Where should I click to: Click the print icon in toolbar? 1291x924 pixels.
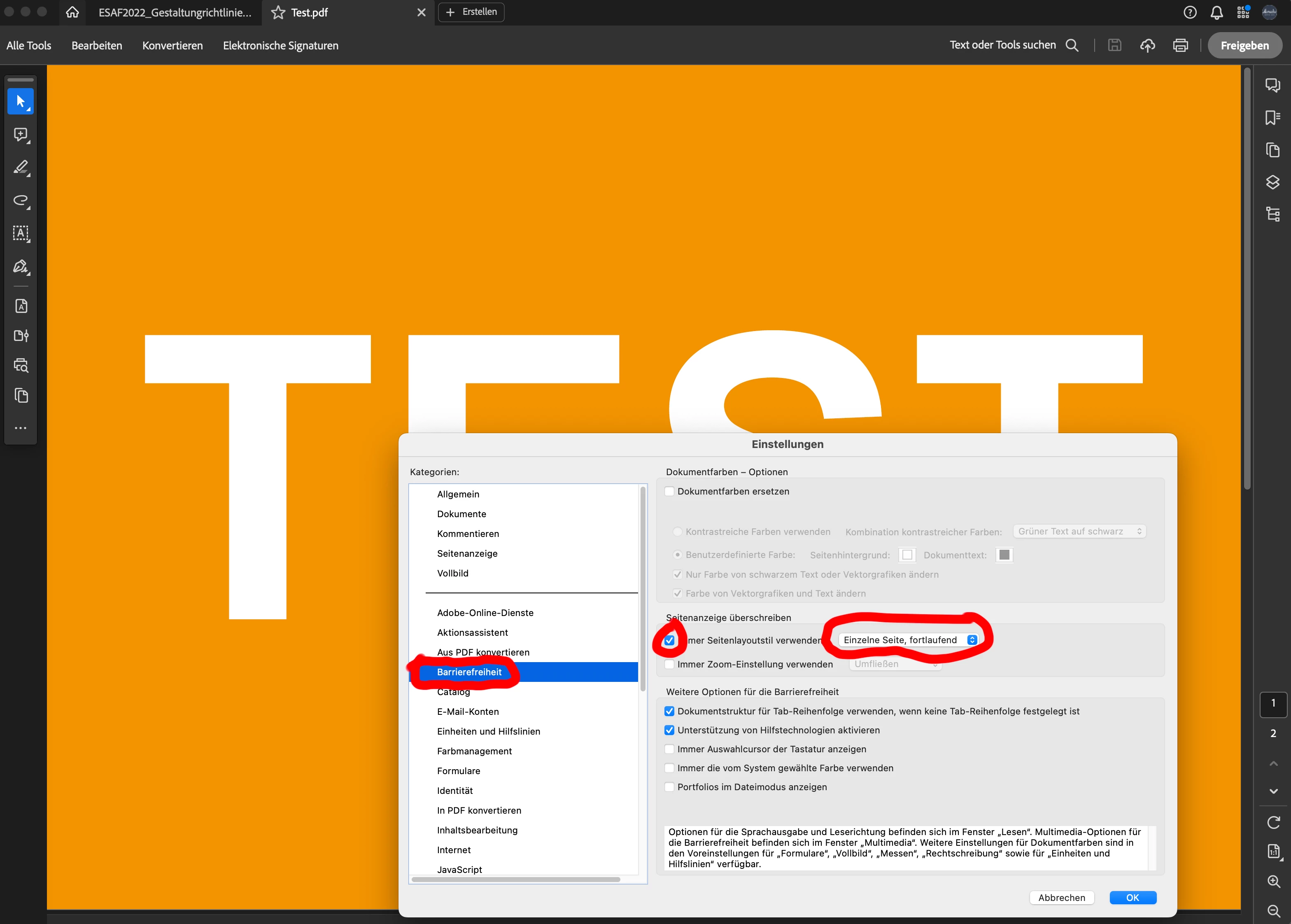tap(1180, 46)
